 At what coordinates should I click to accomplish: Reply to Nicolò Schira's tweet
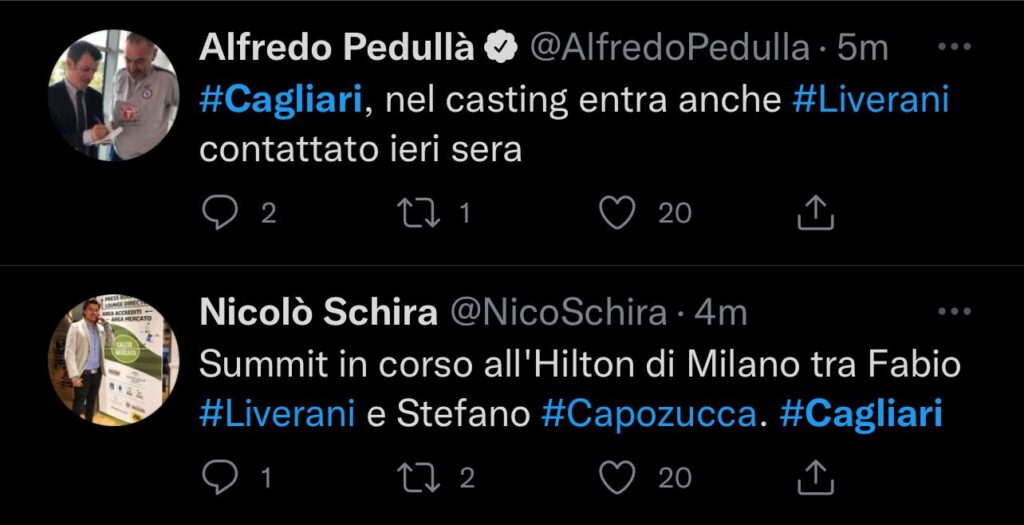coord(218,477)
